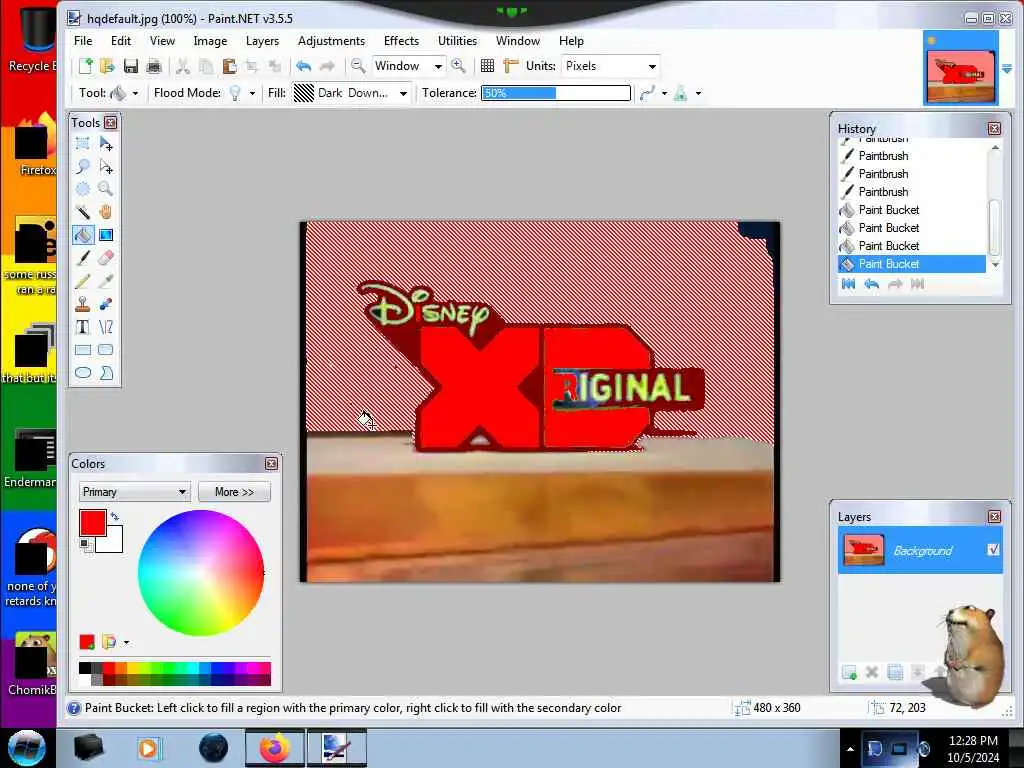Open the File menu
The width and height of the screenshot is (1024, 768).
click(83, 40)
